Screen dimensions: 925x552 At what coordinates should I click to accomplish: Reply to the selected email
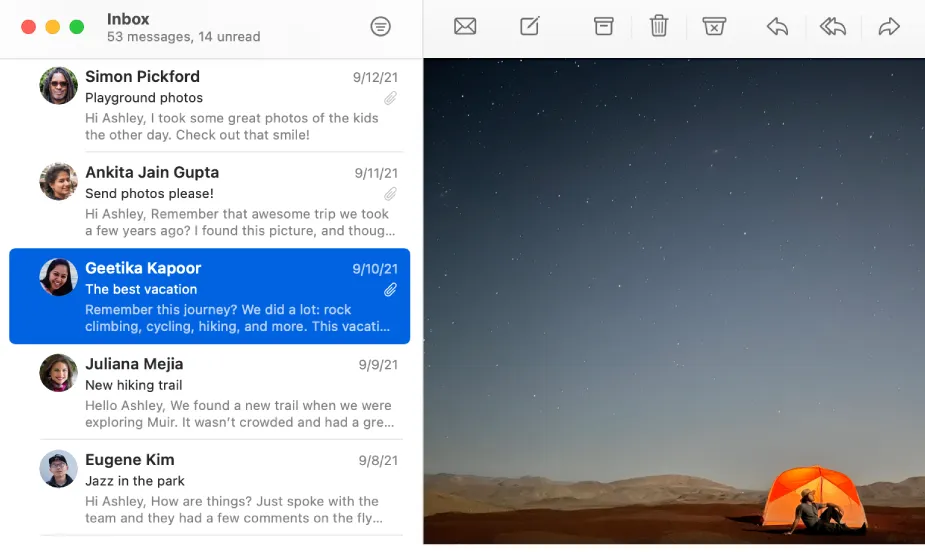(x=777, y=27)
